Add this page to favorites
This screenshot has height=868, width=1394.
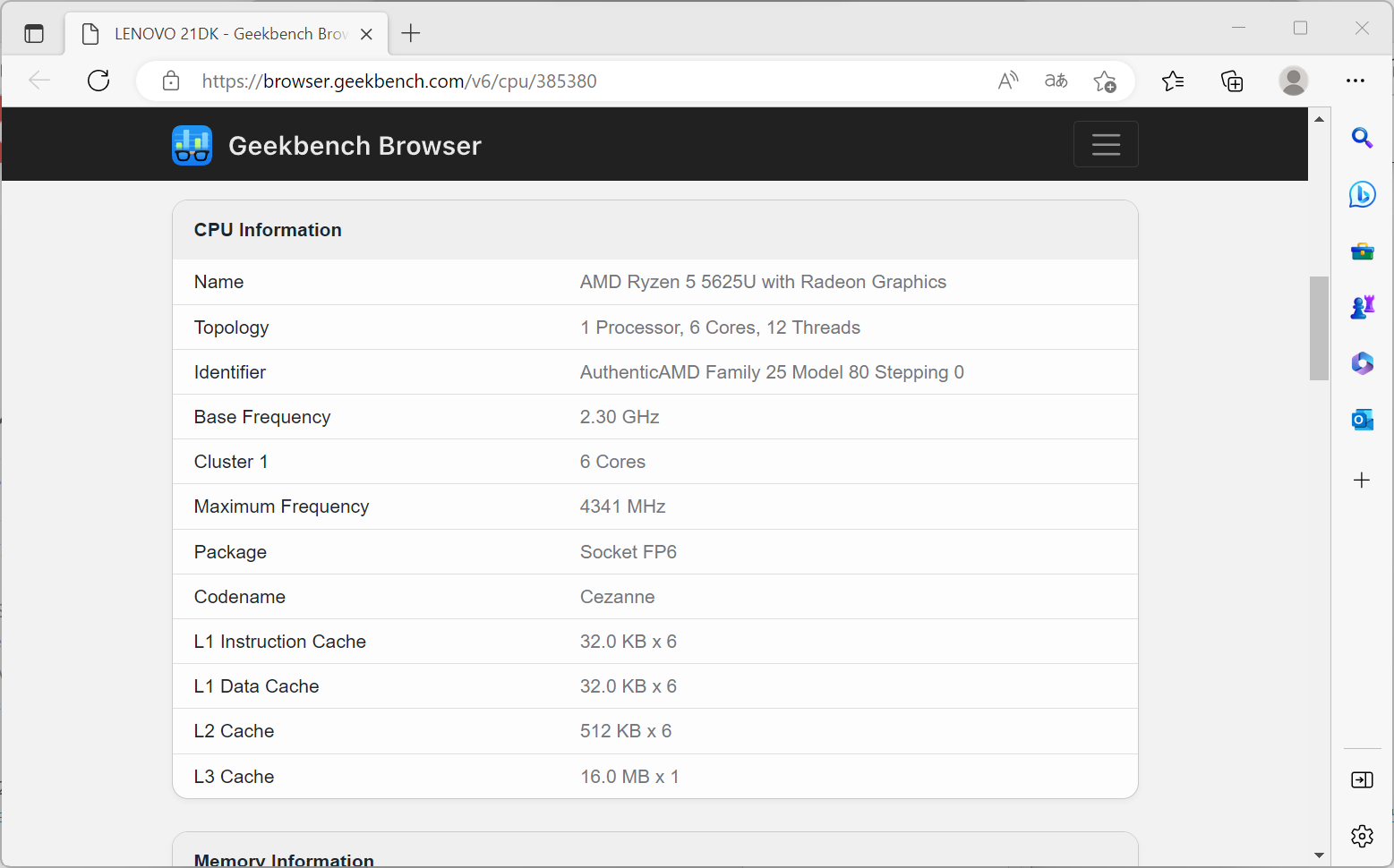1105,81
